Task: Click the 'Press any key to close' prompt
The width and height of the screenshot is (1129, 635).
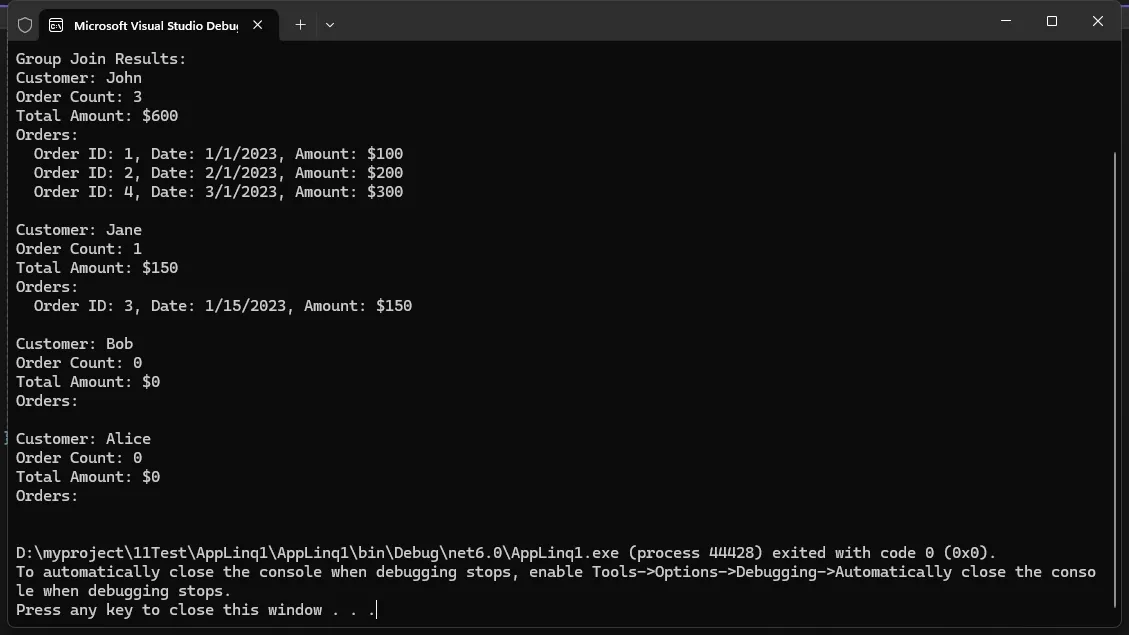Action: pyautogui.click(x=196, y=610)
